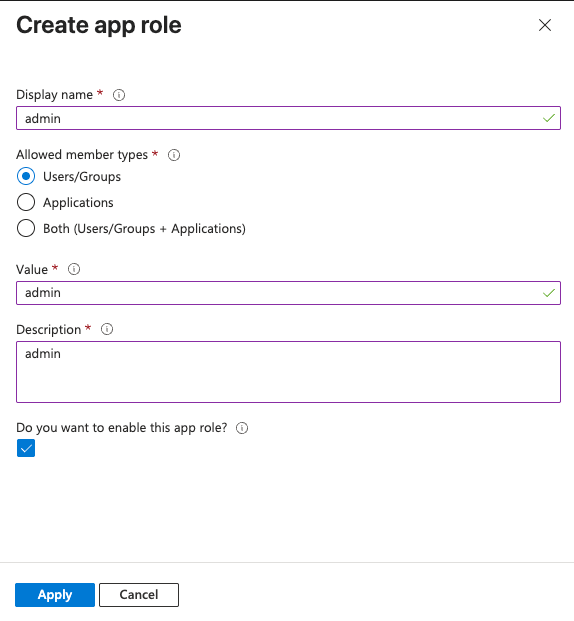
Task: Click the green checkmark in Display name field
Action: coord(549,118)
